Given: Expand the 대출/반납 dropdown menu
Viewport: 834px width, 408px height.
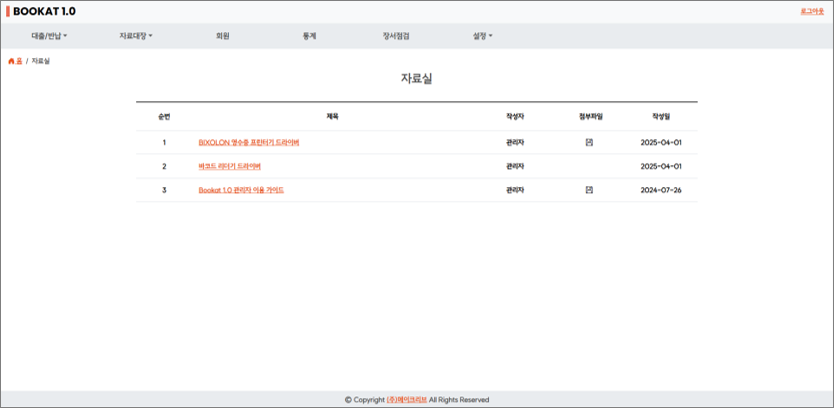Looking at the screenshot, I should (49, 36).
